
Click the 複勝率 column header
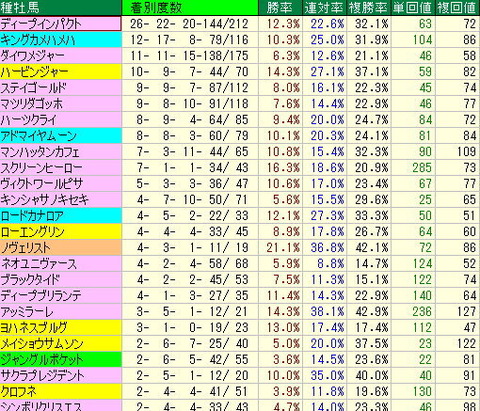click(x=369, y=8)
